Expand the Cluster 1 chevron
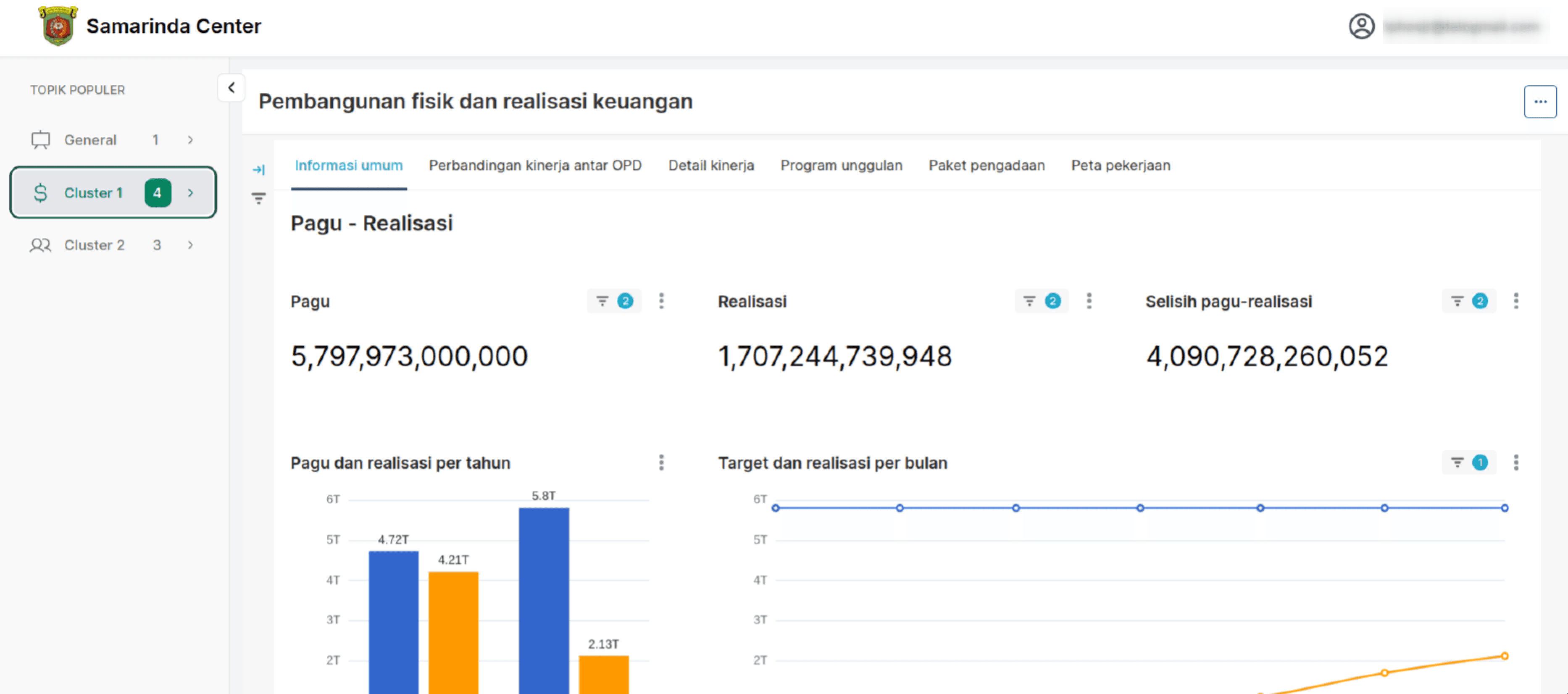The width and height of the screenshot is (1568, 694). pos(190,193)
